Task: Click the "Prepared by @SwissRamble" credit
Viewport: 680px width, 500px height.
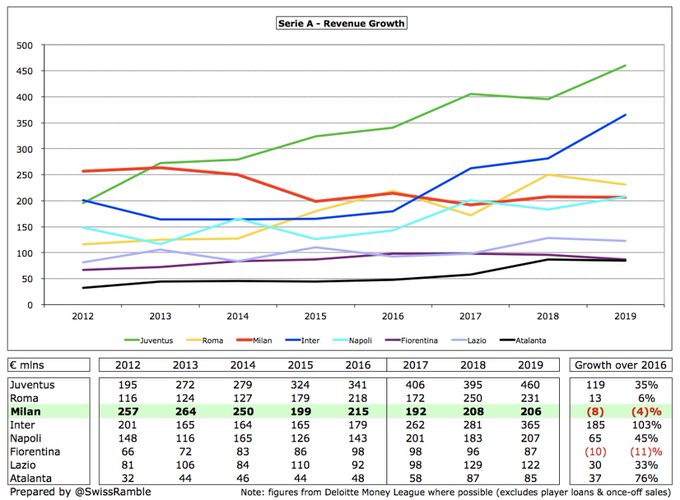Action: 81,492
